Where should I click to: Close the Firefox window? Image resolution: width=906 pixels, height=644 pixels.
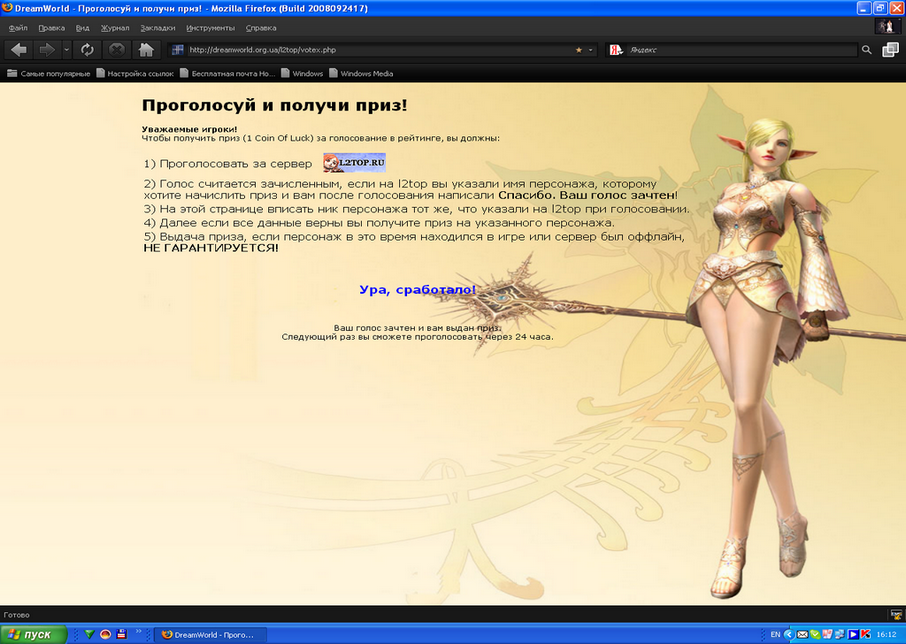pyautogui.click(x=896, y=8)
